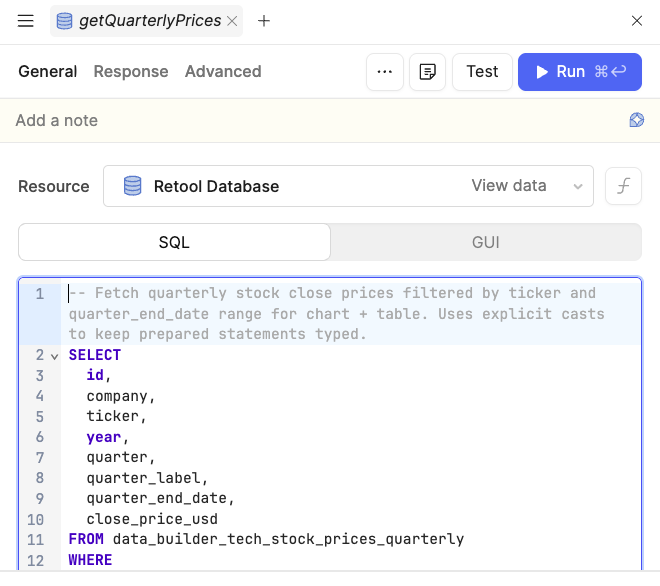Open the more options ellipsis button
Image resolution: width=660 pixels, height=586 pixels.
pyautogui.click(x=385, y=72)
